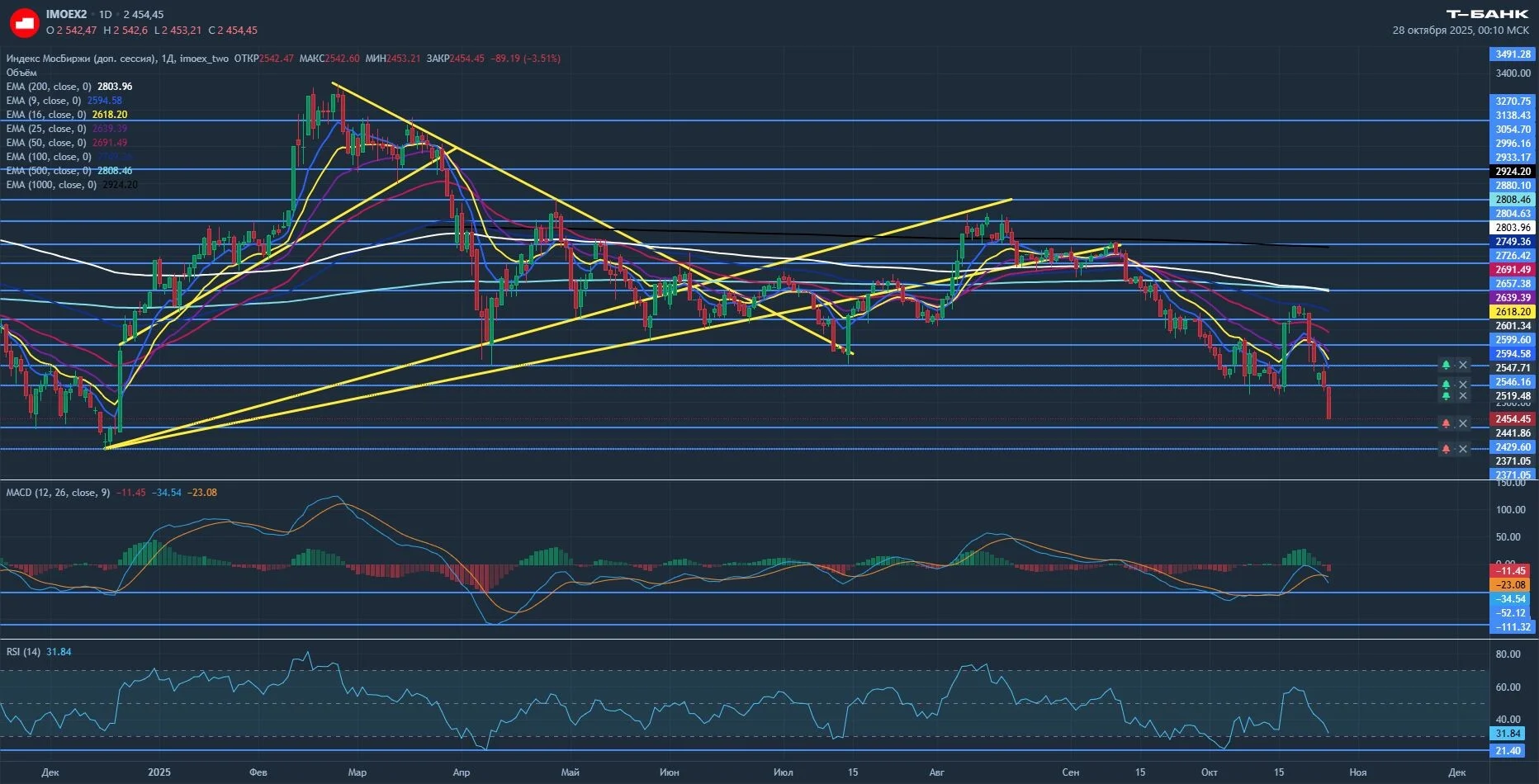Click the green alert bell beside 2547.71

pos(1446,365)
